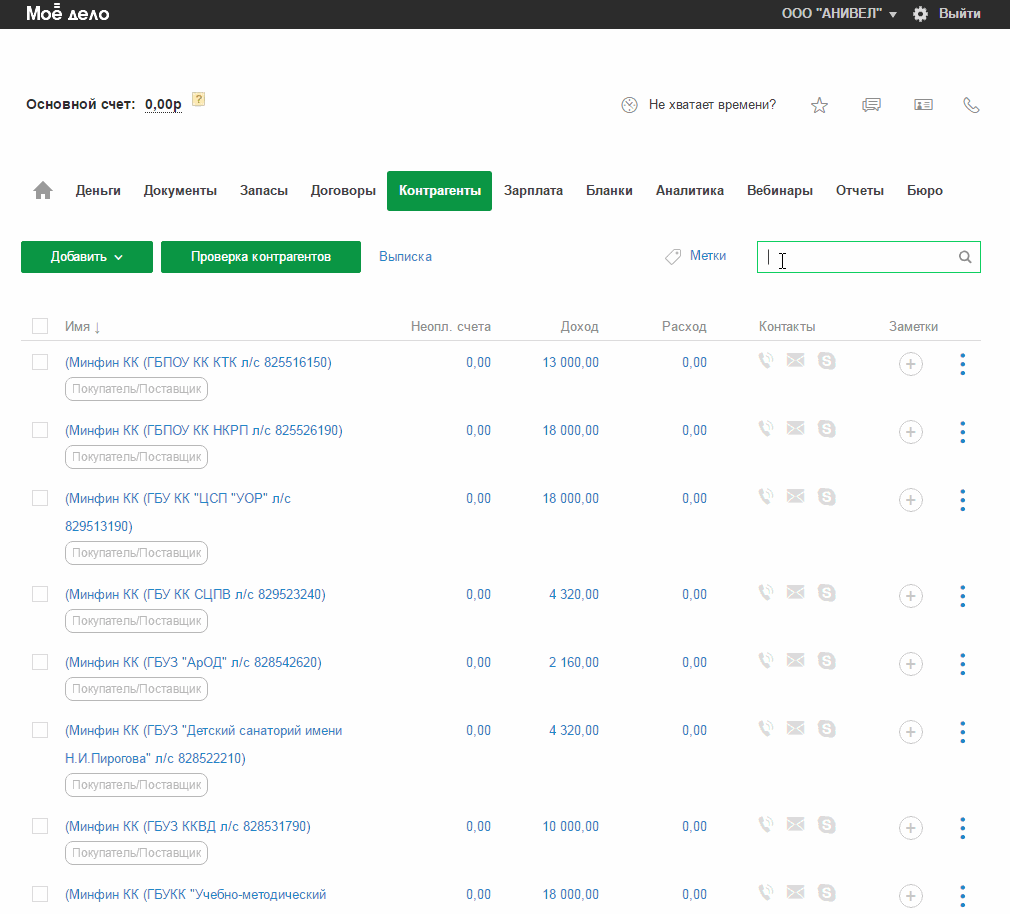Image resolution: width=1010 pixels, height=914 pixels.
Task: Add a note for ГБПОУ КК КТК row
Action: click(x=910, y=365)
